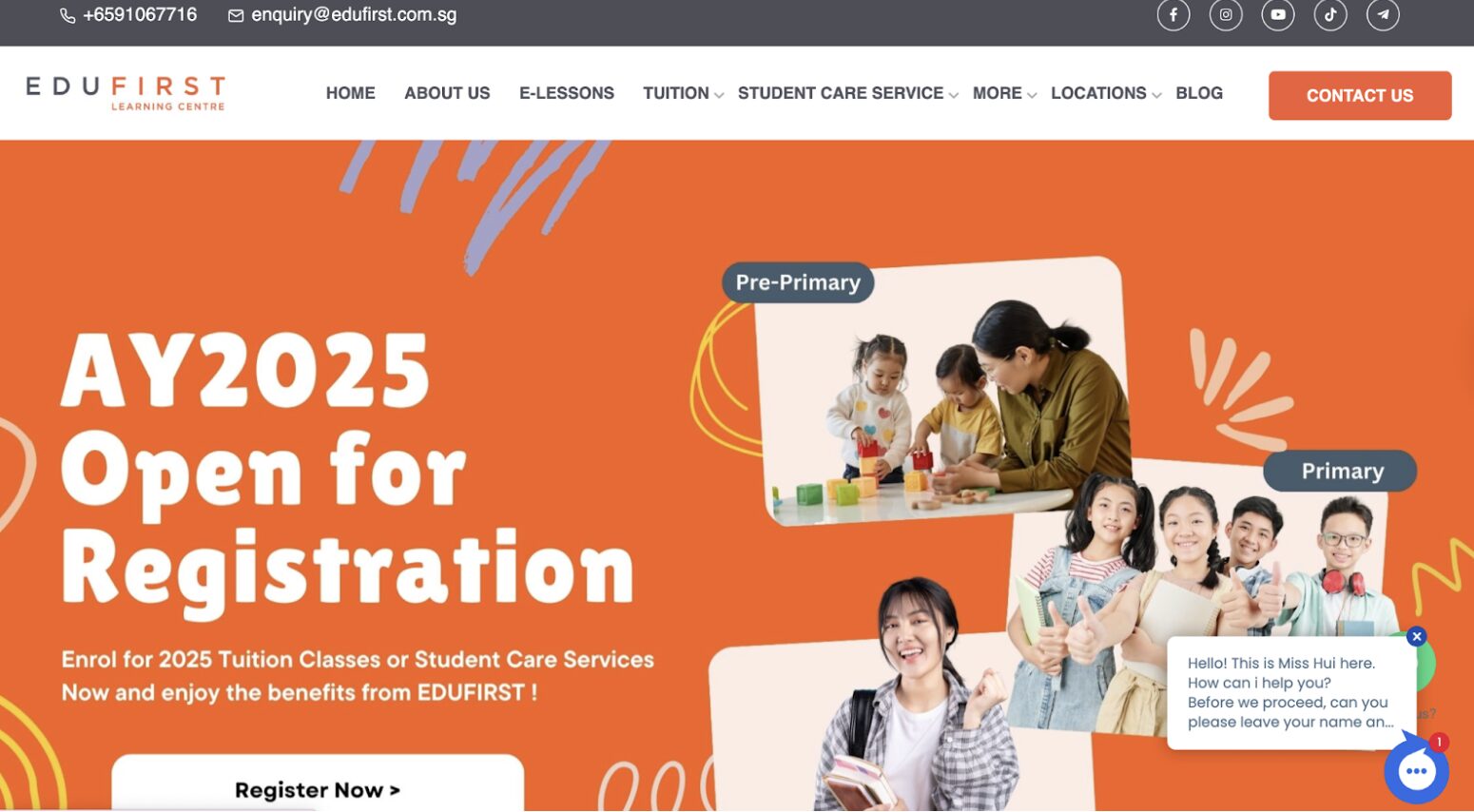The width and height of the screenshot is (1474, 812).
Task: Dismiss the Miss Hui chat popup
Action: [1417, 637]
